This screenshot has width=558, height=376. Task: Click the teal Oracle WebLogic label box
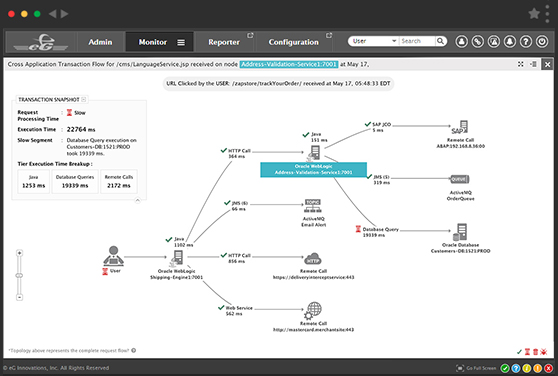click(314, 170)
